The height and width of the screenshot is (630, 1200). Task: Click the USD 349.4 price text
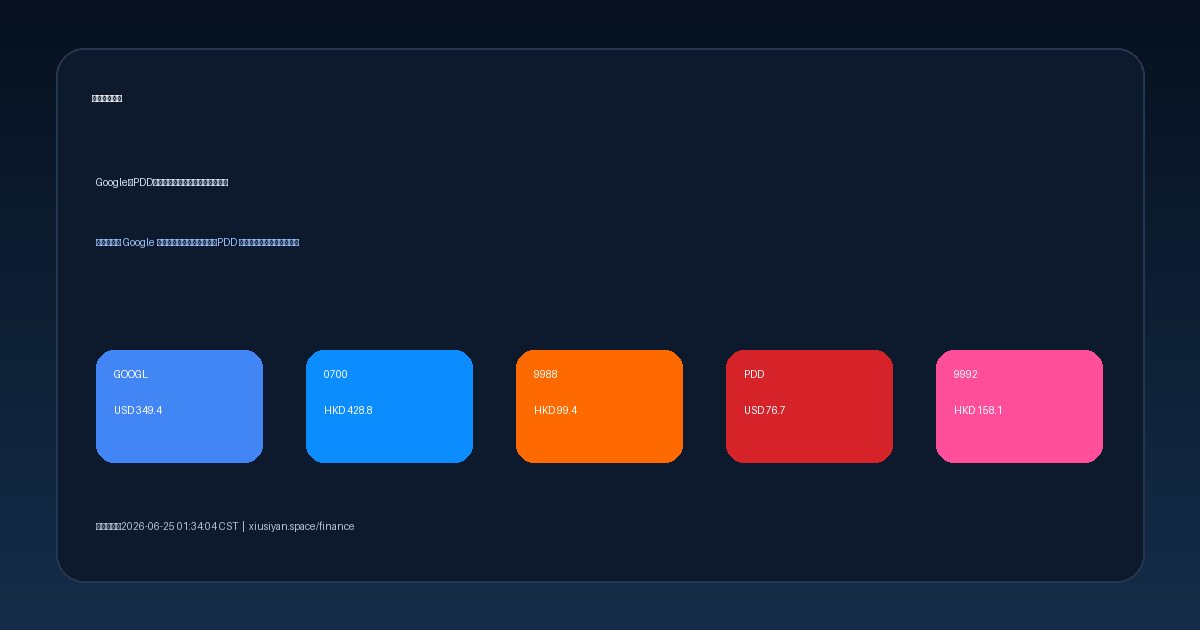(138, 410)
